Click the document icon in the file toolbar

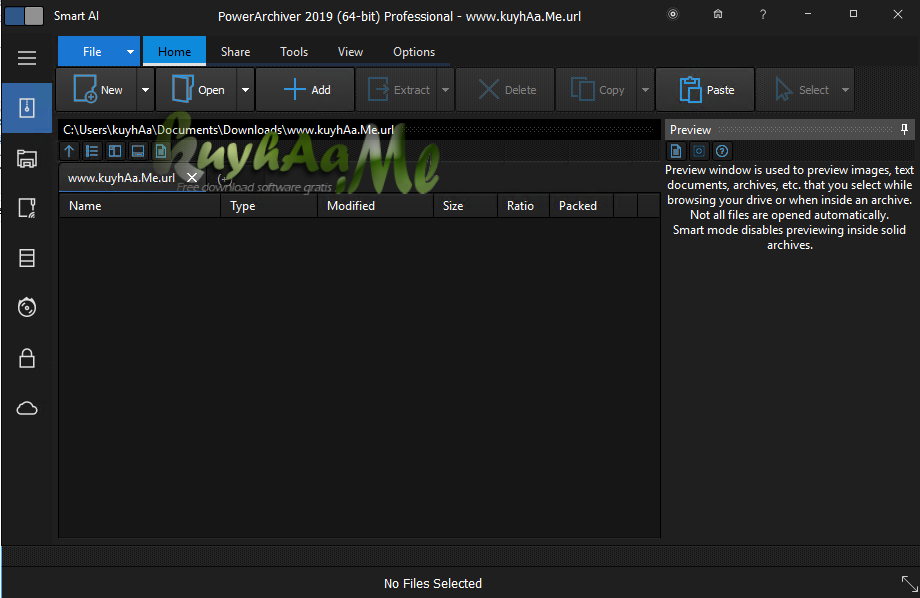[x=161, y=151]
